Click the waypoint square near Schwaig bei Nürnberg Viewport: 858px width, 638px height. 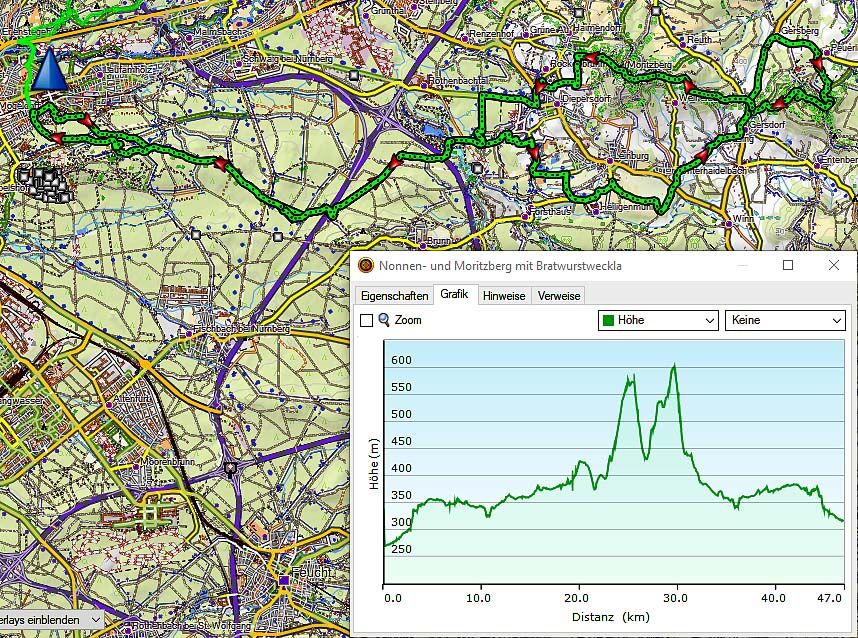tap(354, 75)
